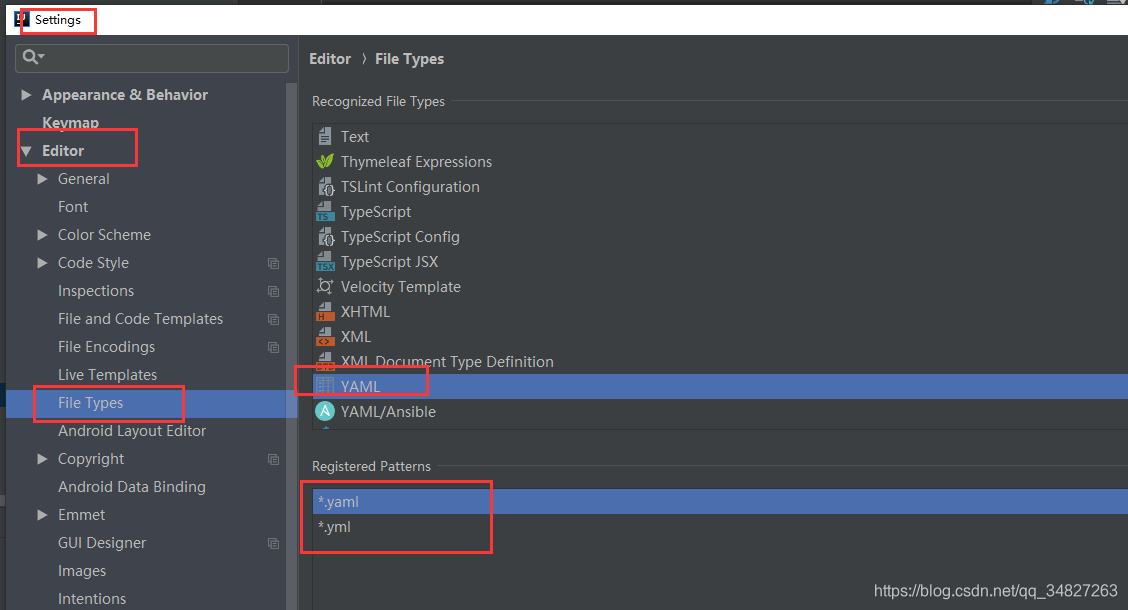Click the YAML grid file icon
Screen dimensions: 1128x610
point(325,386)
